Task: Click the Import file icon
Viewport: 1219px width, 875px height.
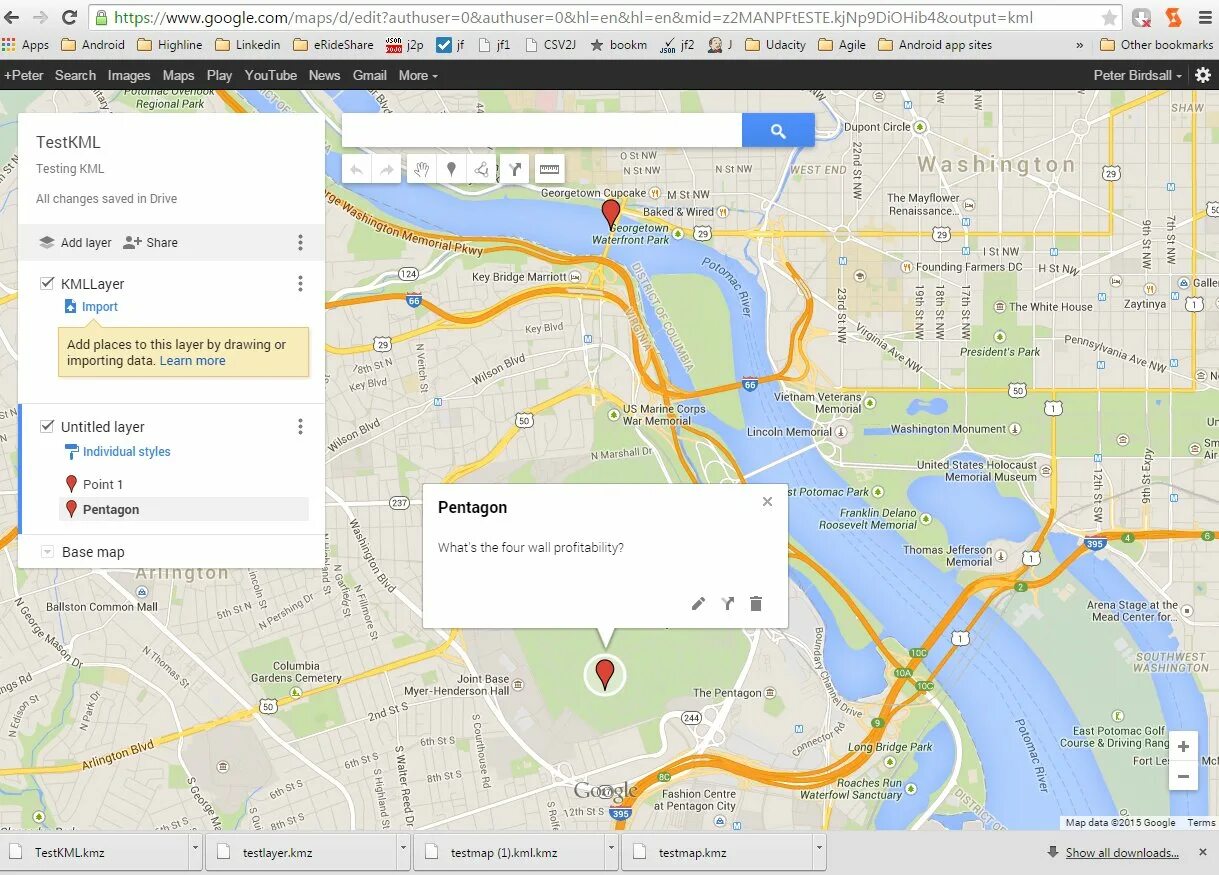Action: [71, 307]
